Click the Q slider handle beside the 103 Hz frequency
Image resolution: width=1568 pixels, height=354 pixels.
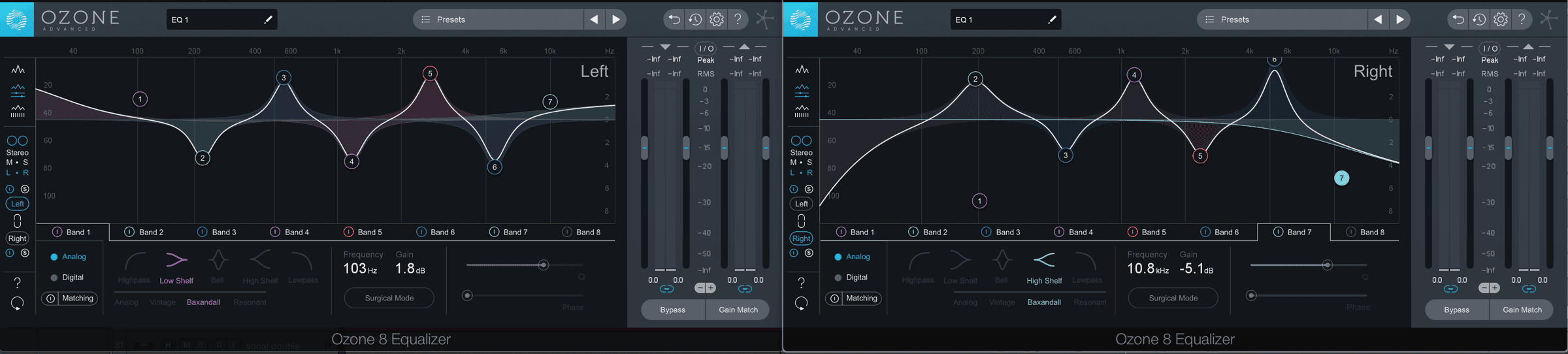[543, 265]
